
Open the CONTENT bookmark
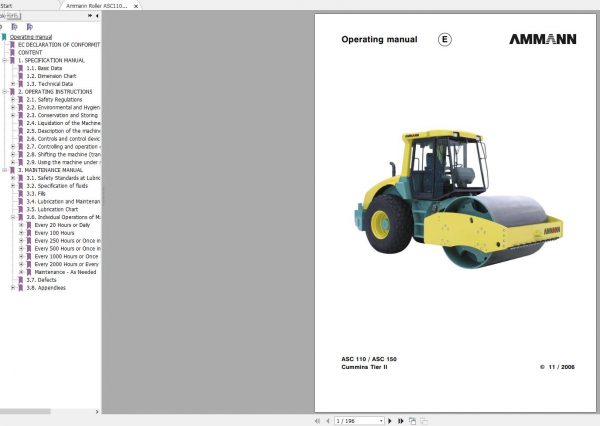pos(30,52)
